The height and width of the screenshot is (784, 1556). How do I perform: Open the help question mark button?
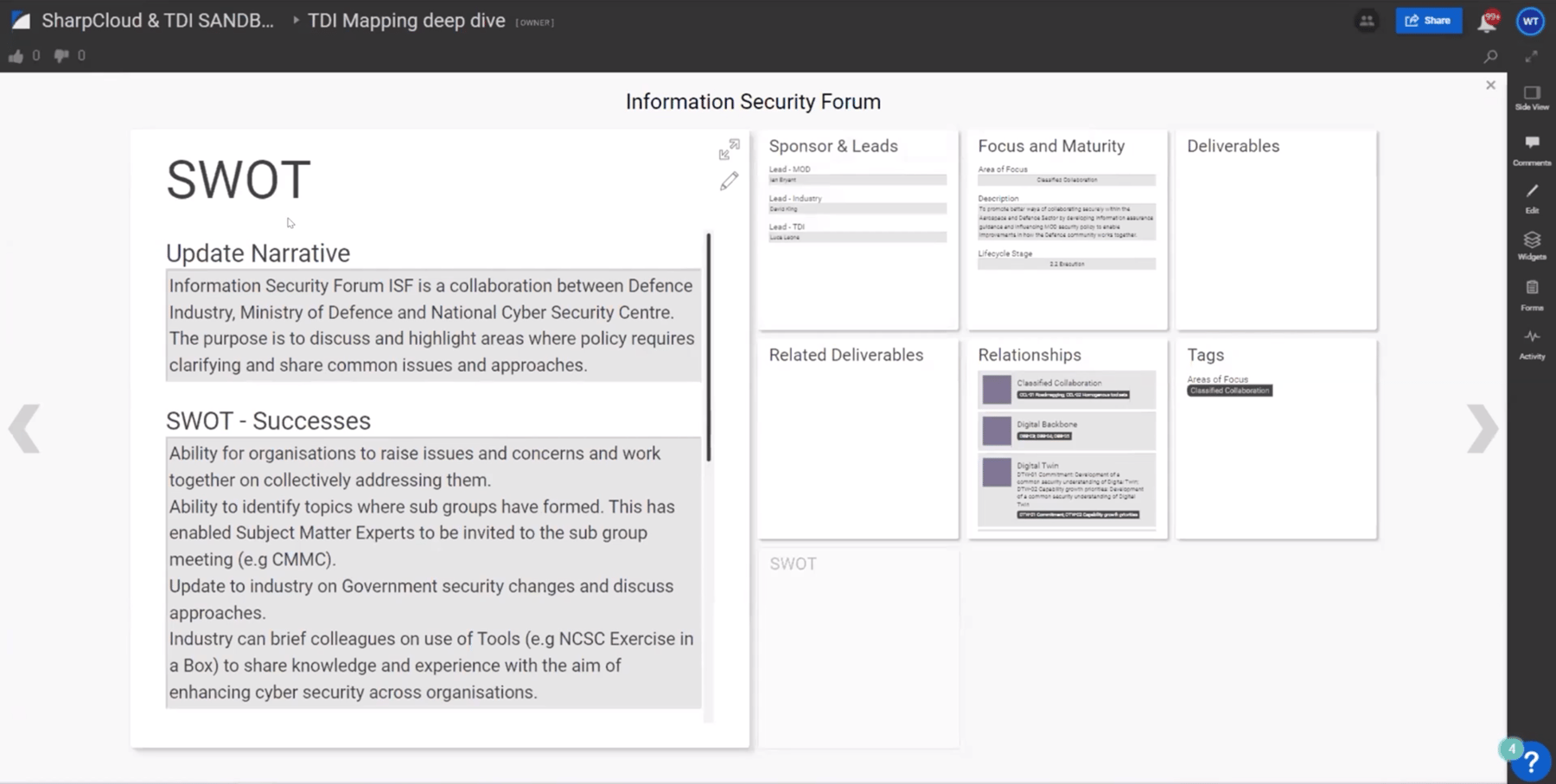1530,762
